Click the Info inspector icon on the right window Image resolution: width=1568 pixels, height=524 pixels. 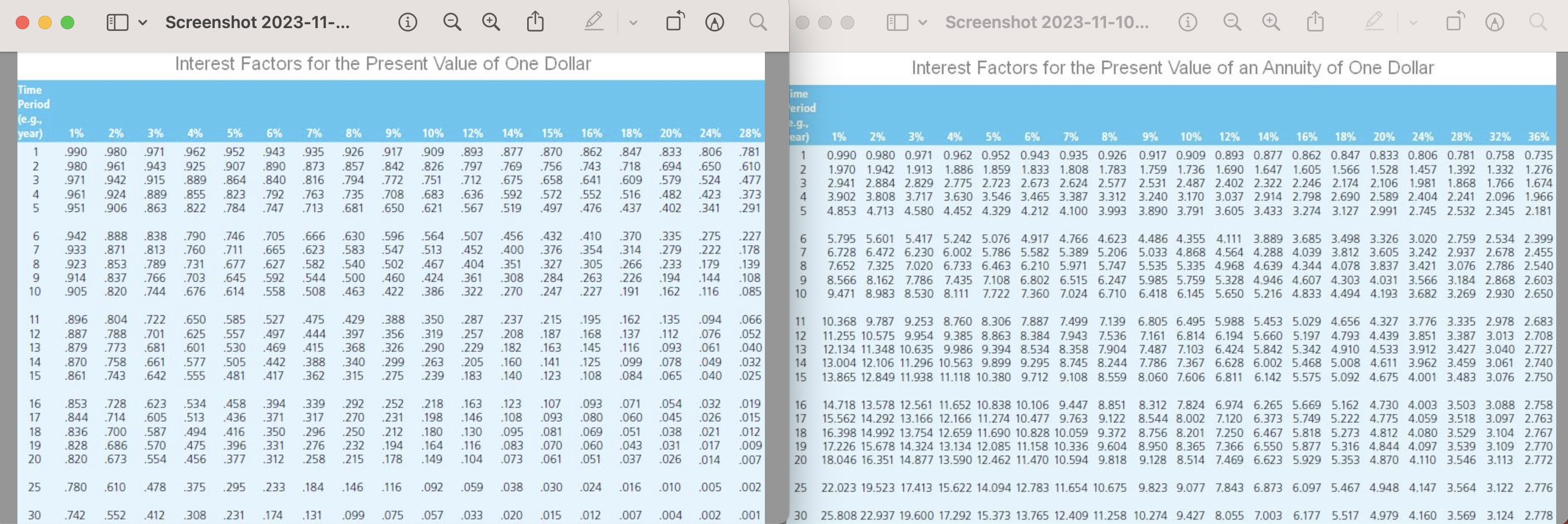click(1188, 22)
